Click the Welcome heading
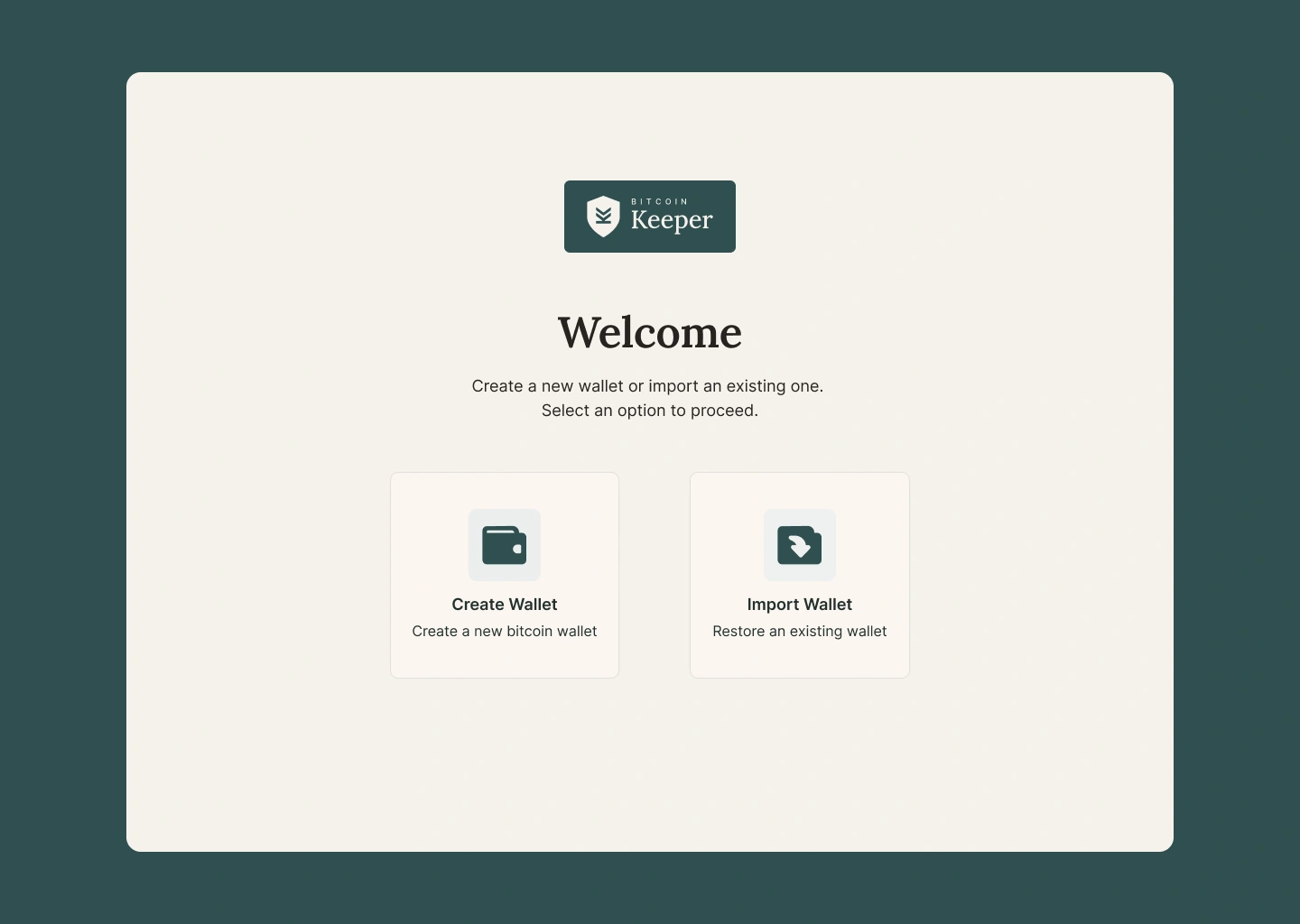The width and height of the screenshot is (1300, 924). pos(650,333)
